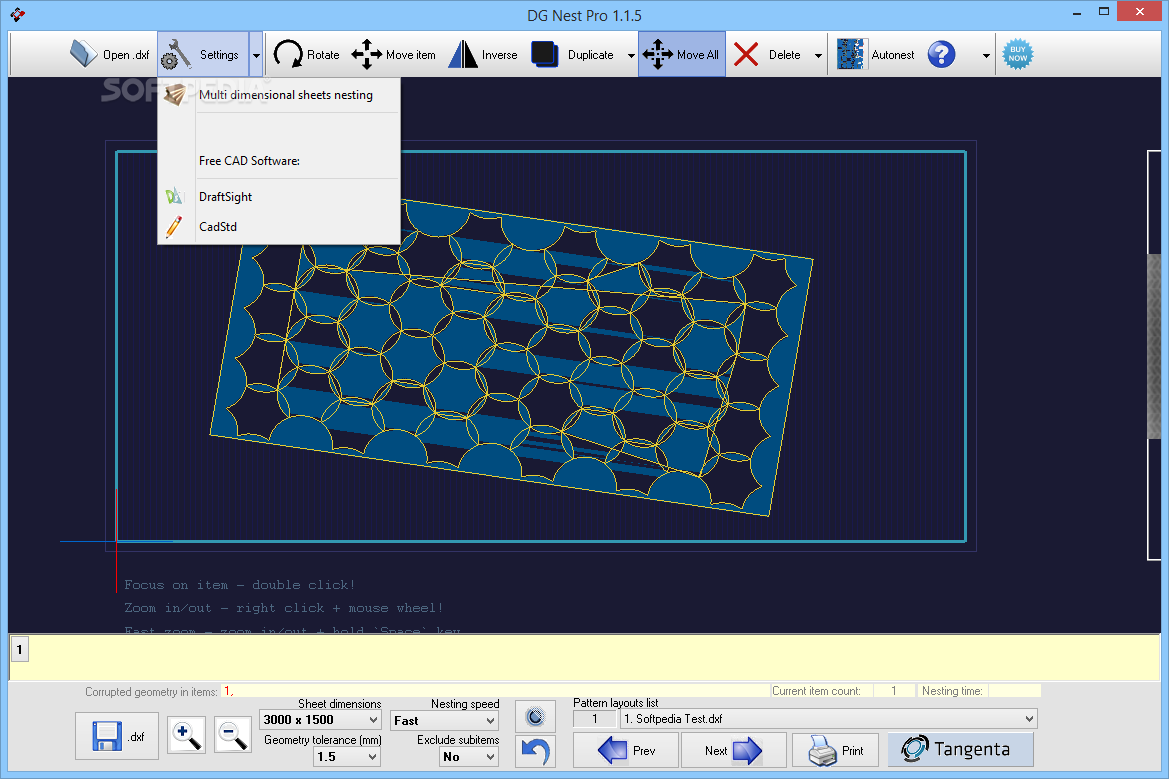Open a .dxf file from the toolbar
1169x779 pixels.
point(110,54)
